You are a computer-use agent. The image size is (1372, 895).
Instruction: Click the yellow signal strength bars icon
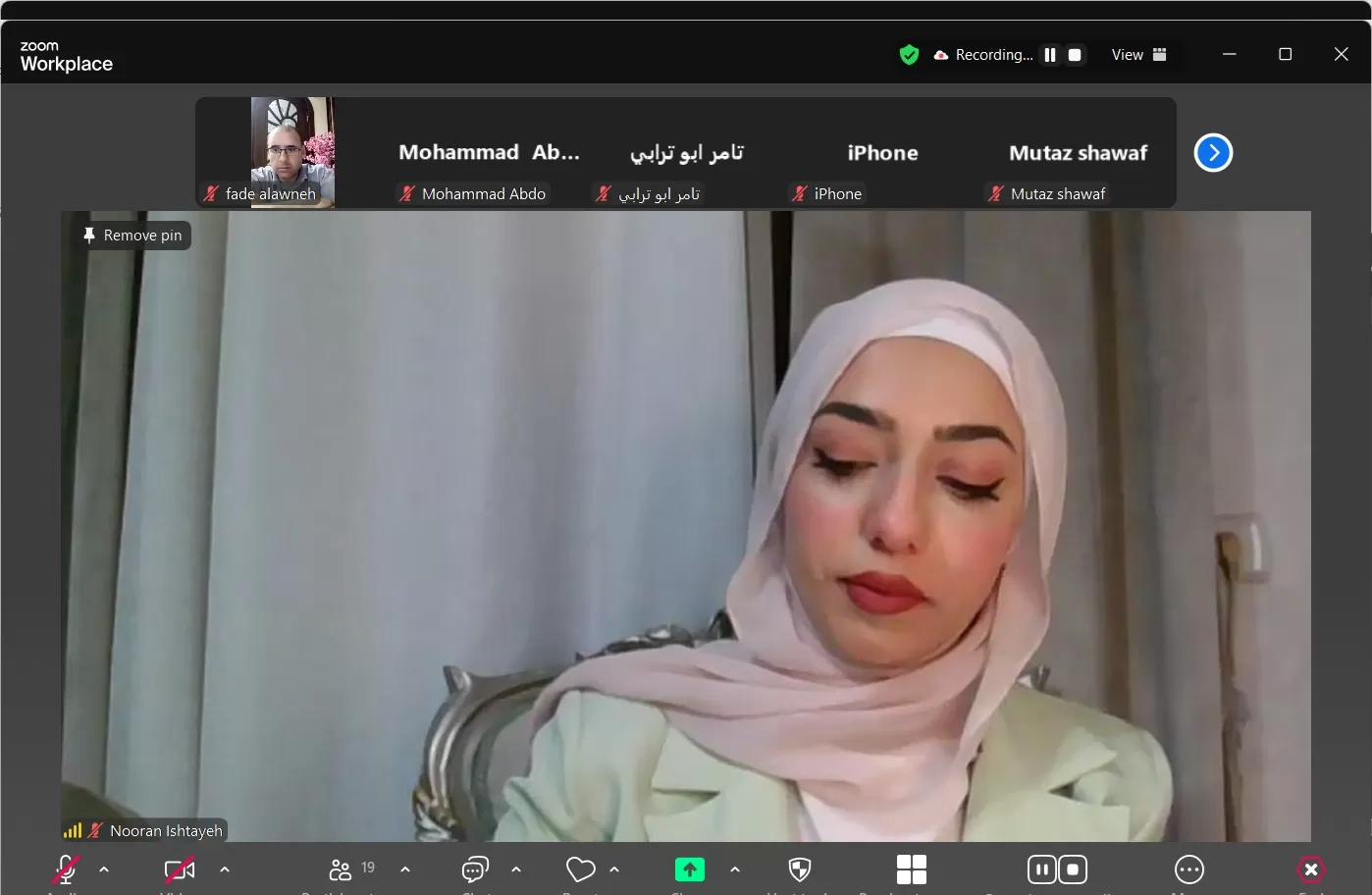(73, 830)
